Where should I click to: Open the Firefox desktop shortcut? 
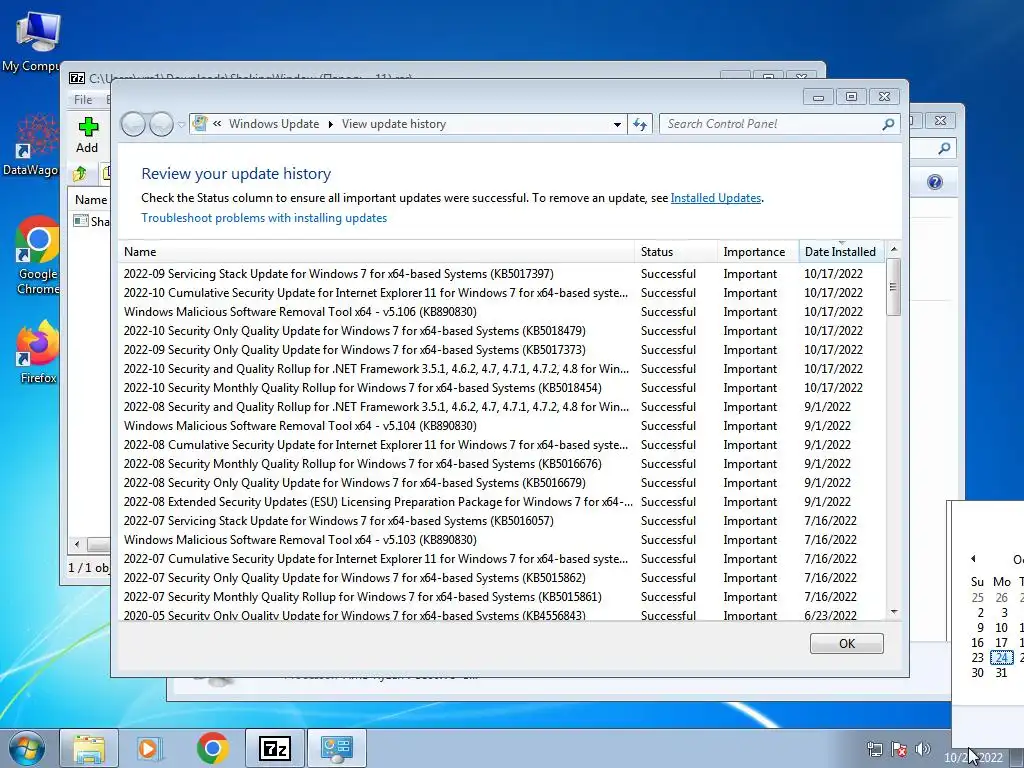(x=38, y=351)
